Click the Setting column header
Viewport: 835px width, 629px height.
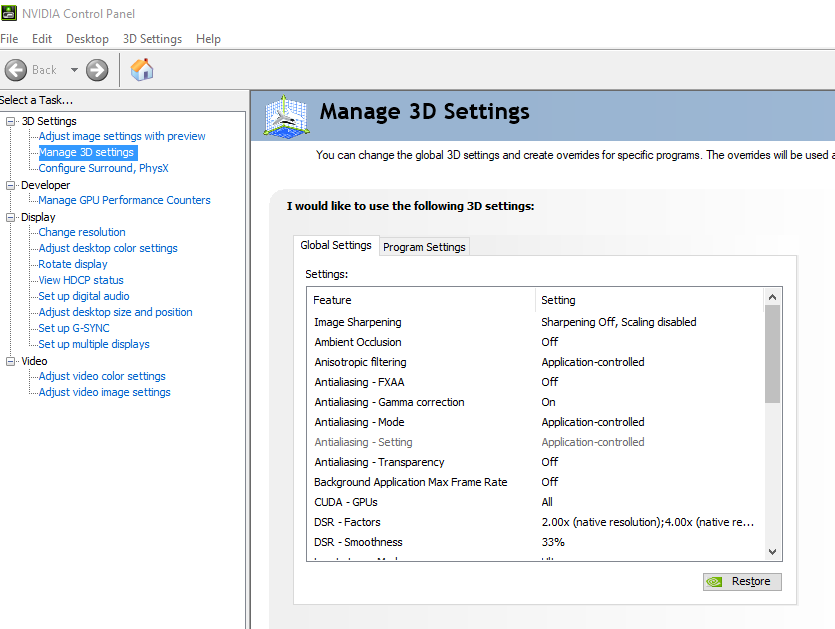pyautogui.click(x=650, y=300)
